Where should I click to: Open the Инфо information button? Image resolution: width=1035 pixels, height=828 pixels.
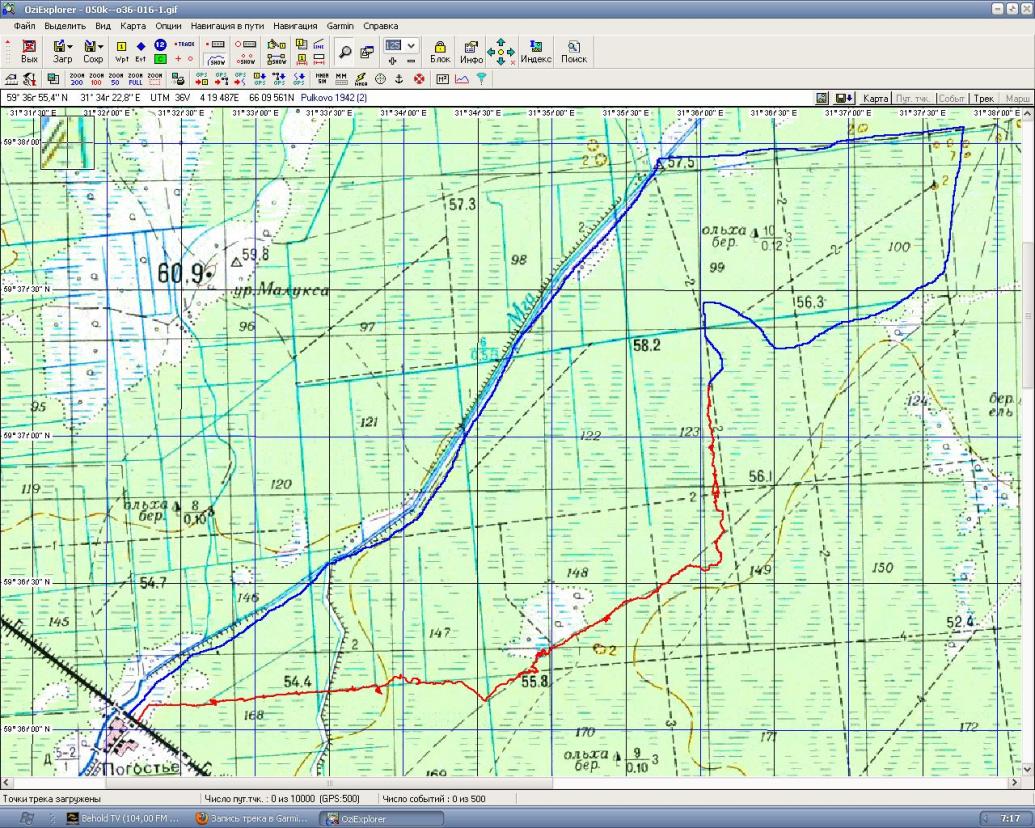tap(471, 51)
